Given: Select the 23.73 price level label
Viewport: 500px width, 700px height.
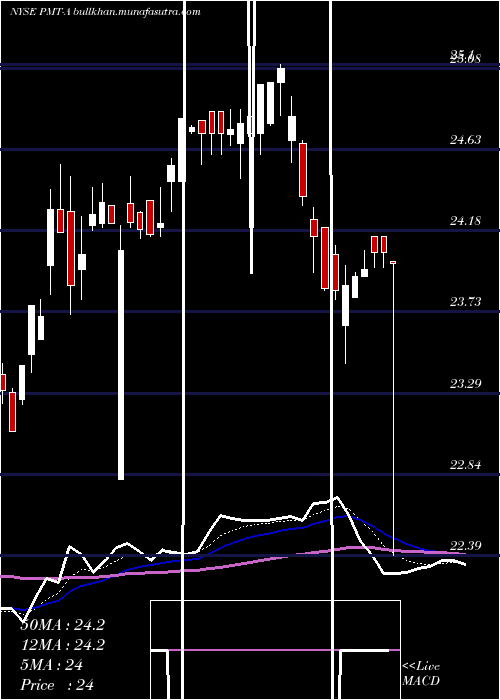Looking at the screenshot, I should pos(466,302).
